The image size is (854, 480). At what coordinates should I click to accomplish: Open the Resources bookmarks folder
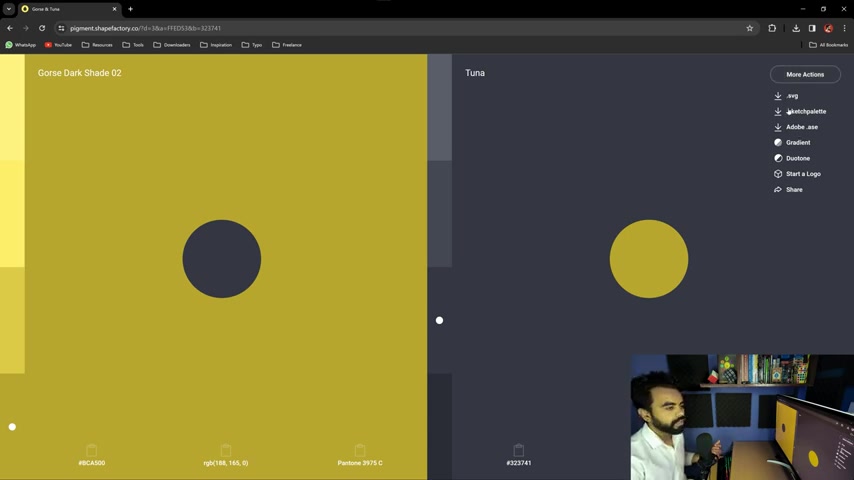pos(97,45)
